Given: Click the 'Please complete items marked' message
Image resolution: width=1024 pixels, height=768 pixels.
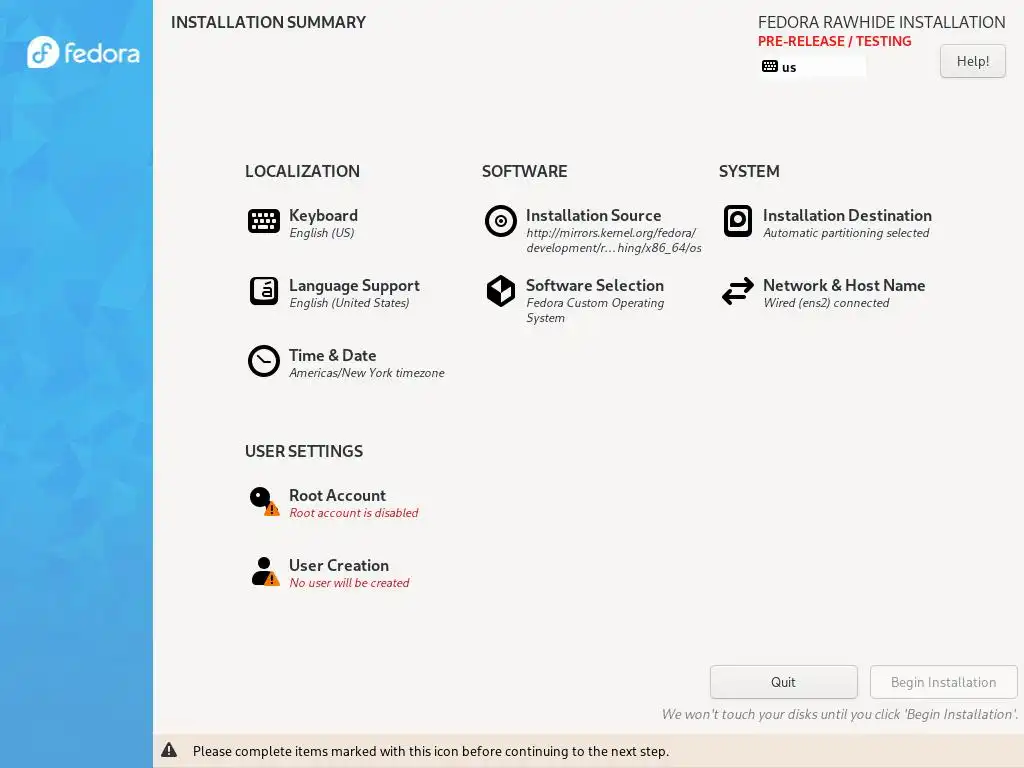Looking at the screenshot, I should [x=431, y=751].
